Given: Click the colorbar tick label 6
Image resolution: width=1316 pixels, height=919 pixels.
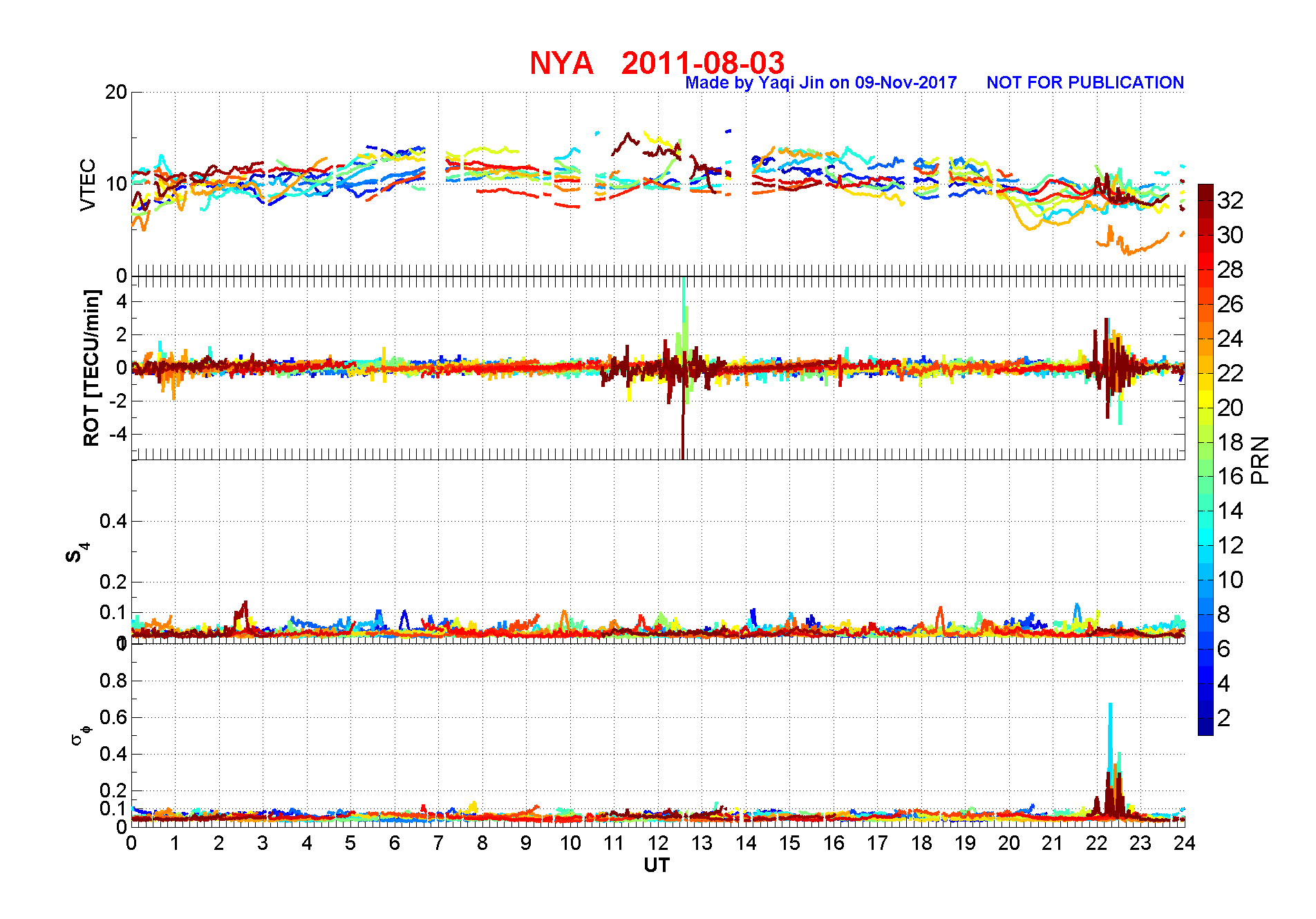Looking at the screenshot, I should 1224,649.
